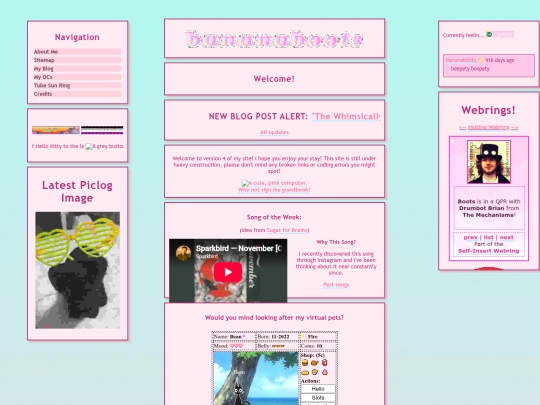Click the 'Coins: 10' pet stat

(x=311, y=346)
